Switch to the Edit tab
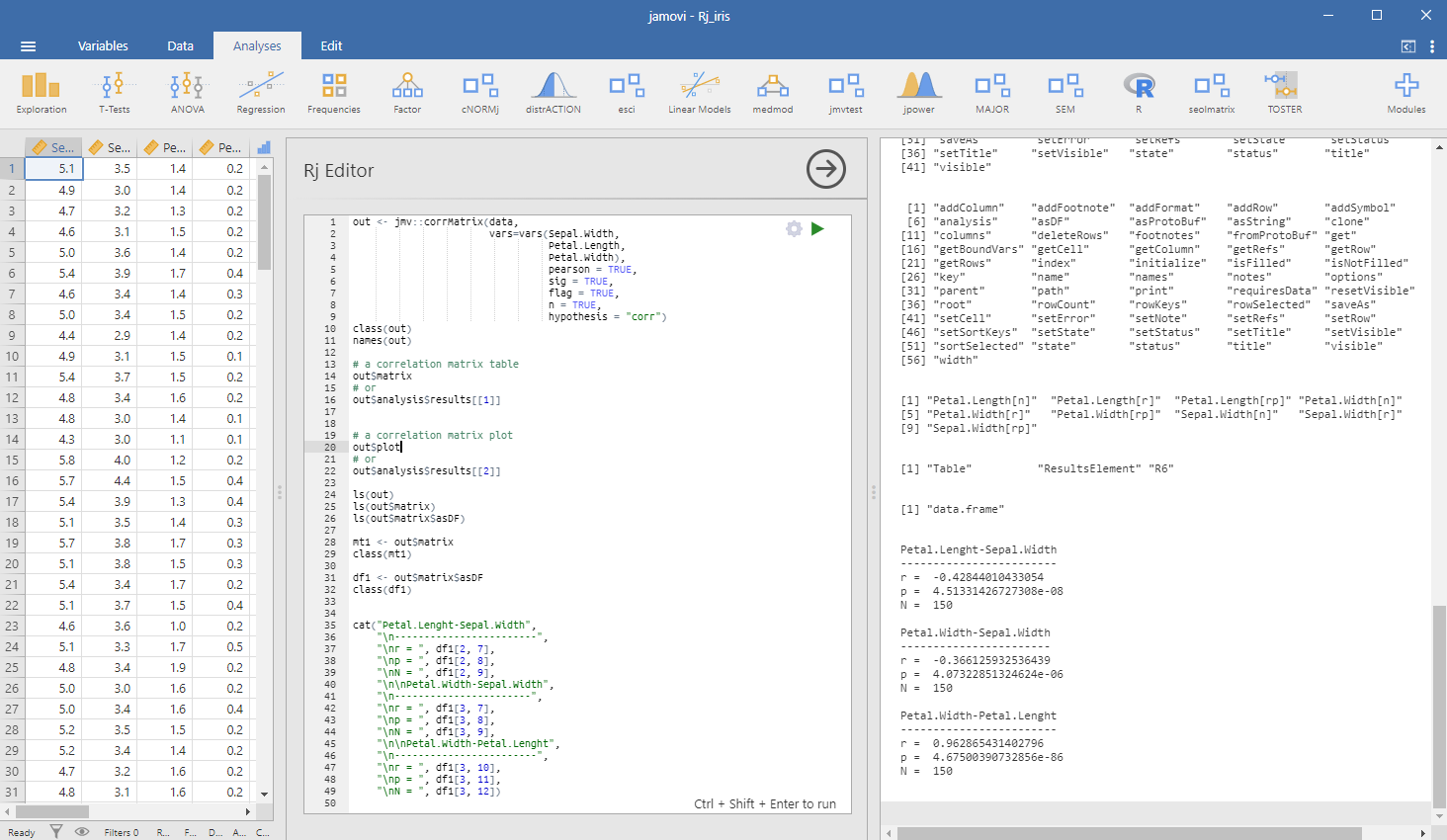1447x840 pixels. point(331,45)
